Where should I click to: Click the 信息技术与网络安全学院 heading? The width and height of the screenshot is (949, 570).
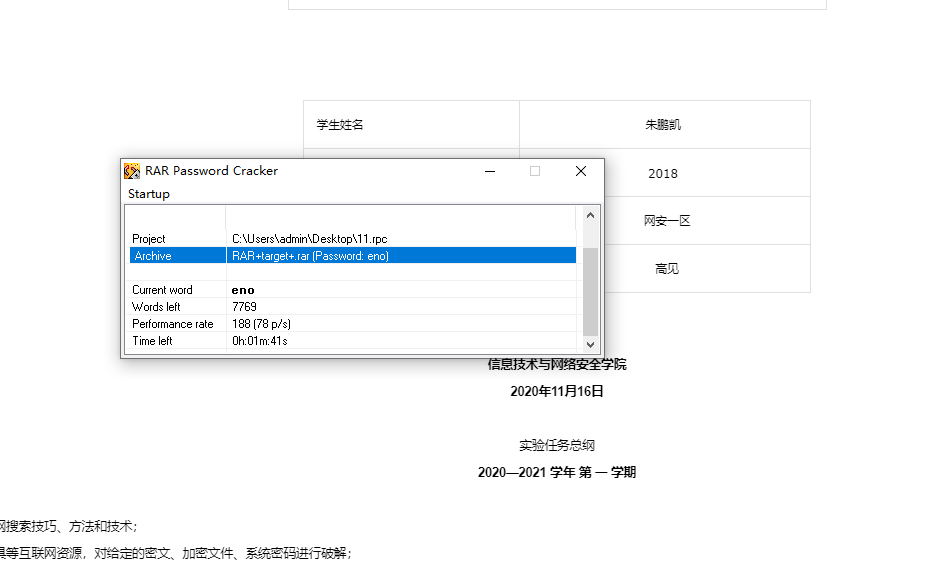tap(557, 364)
